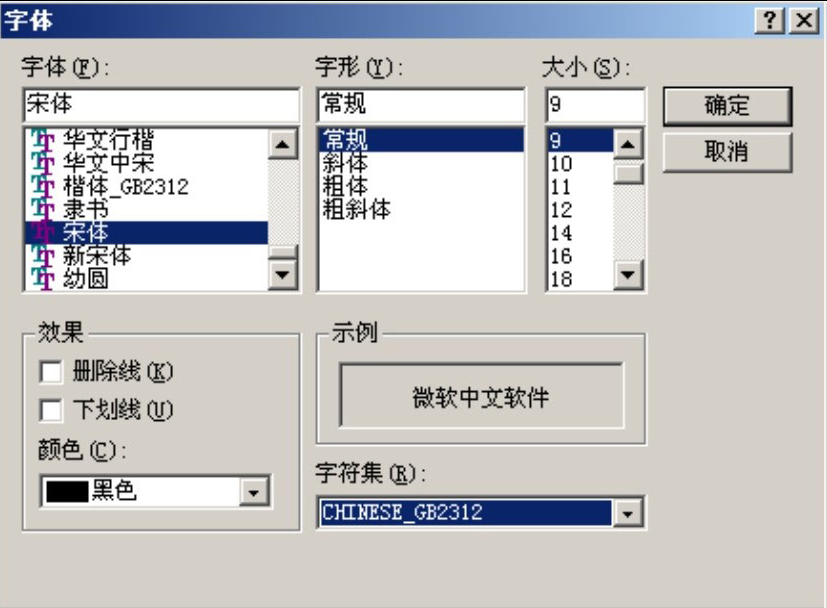Enable the 下划线 underline checkbox

point(51,410)
